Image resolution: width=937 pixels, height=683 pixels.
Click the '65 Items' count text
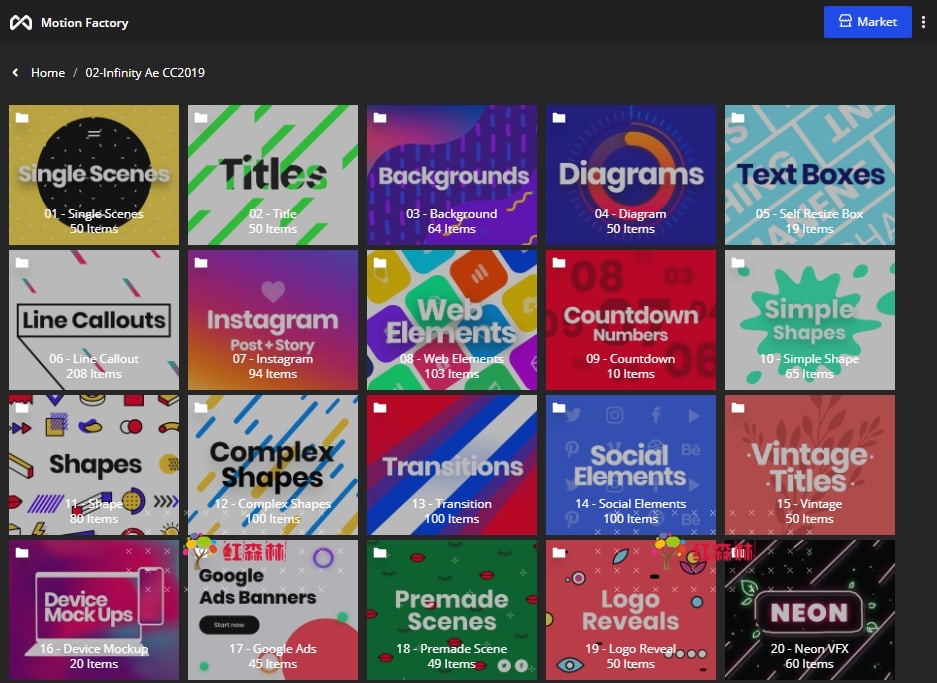click(810, 374)
